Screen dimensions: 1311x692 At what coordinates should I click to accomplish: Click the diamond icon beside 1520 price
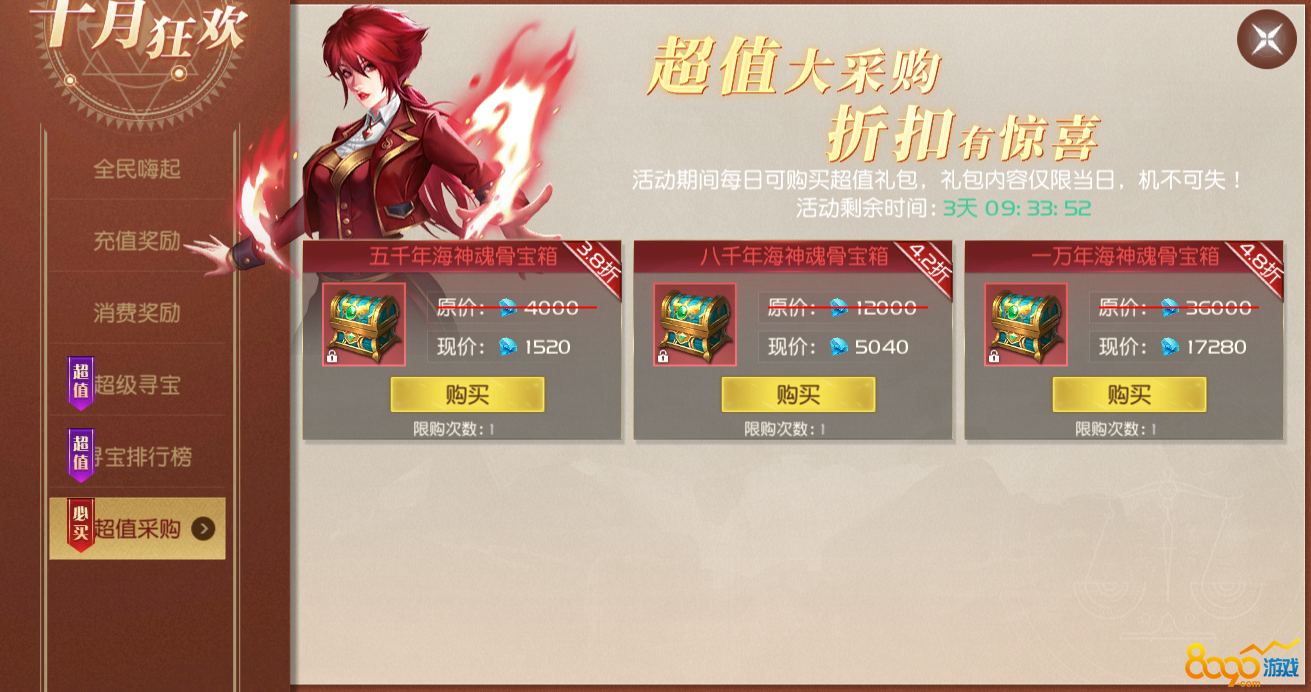(x=508, y=347)
